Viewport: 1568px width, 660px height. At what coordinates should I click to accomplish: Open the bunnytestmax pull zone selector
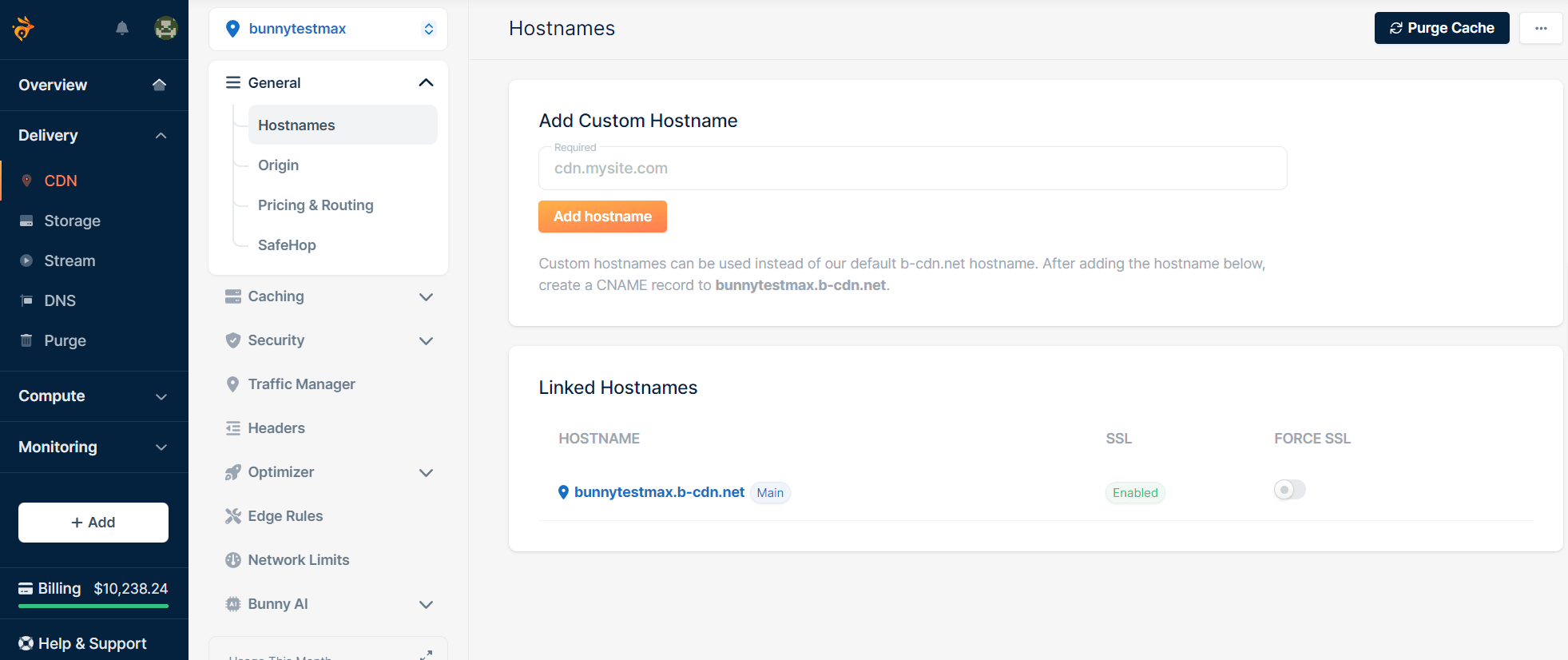point(328,29)
